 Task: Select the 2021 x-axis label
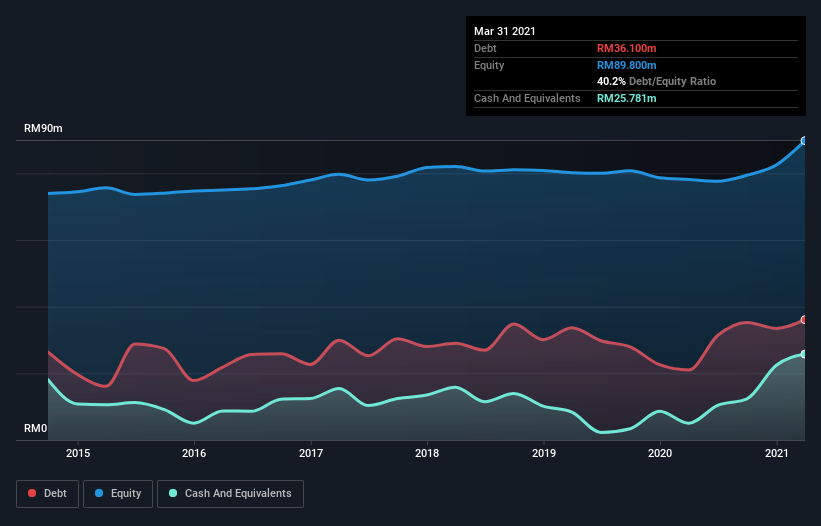[x=777, y=453]
